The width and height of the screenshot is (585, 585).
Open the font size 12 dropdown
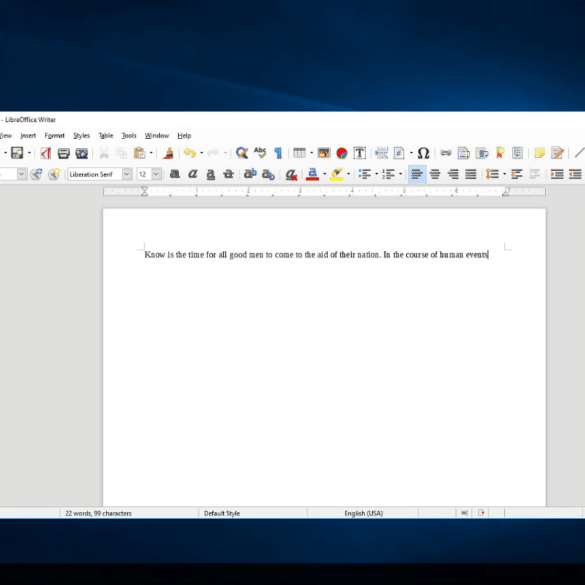point(156,174)
